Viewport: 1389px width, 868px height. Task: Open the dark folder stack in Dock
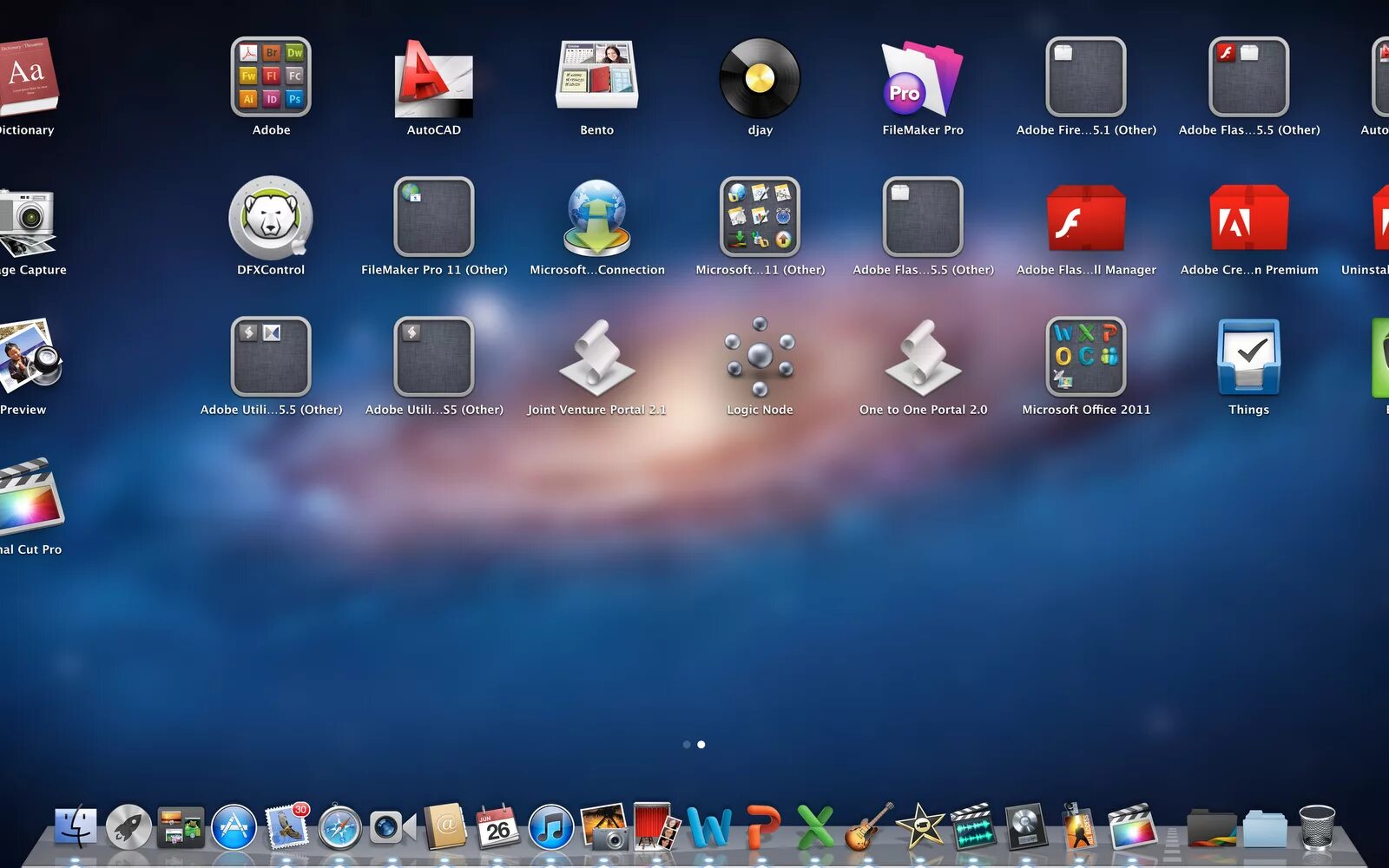tap(1211, 827)
